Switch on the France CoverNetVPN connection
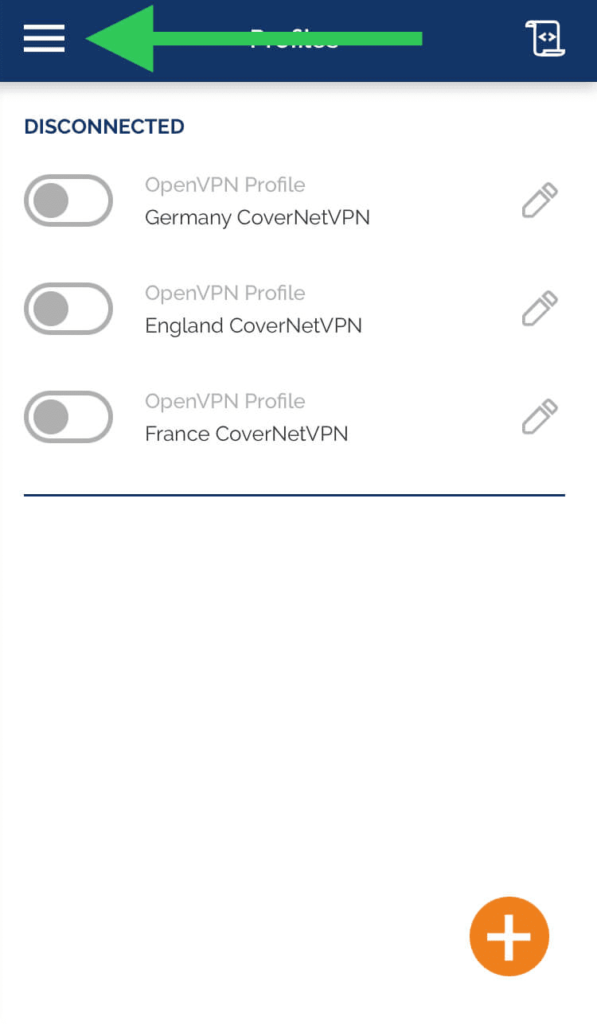Viewport: 597px width, 1024px height. [x=69, y=417]
